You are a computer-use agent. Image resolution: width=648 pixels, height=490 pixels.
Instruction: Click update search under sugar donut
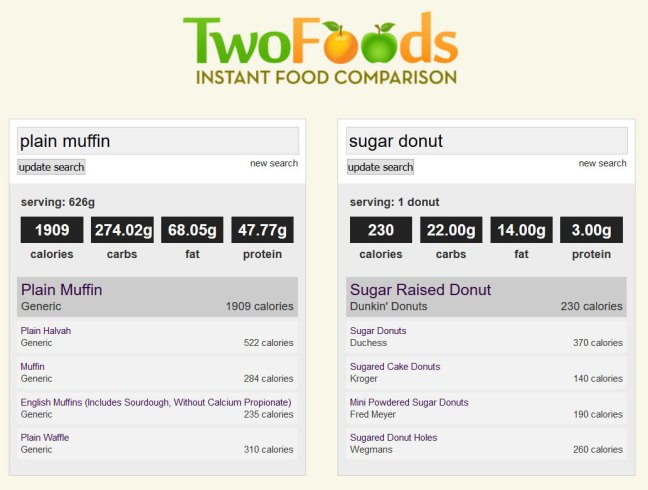pyautogui.click(x=380, y=167)
